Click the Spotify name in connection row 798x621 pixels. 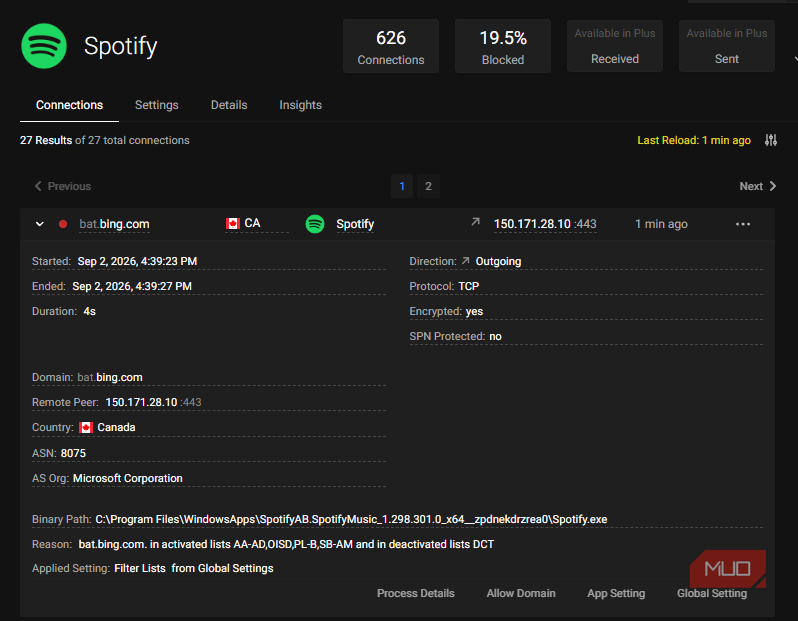(x=355, y=224)
